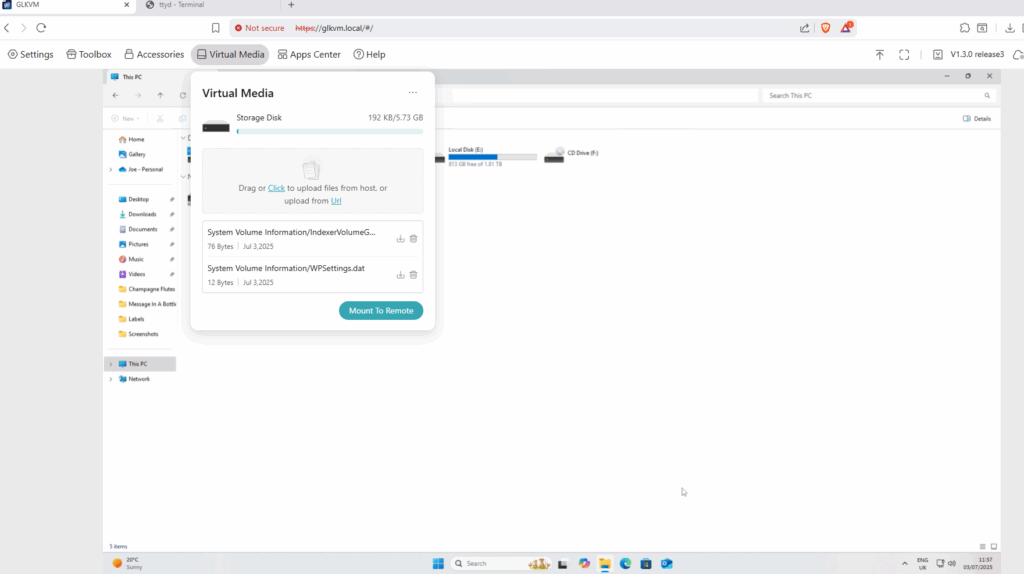Select Local Disk (E:) drive
The width and height of the screenshot is (1024, 574).
click(487, 157)
